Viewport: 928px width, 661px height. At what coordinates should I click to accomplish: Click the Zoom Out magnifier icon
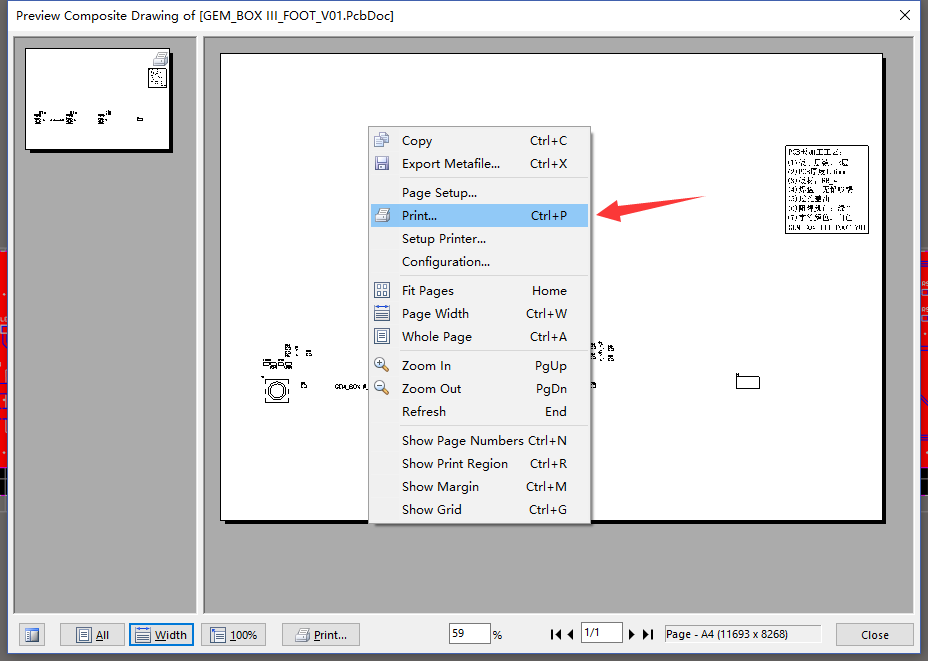coord(382,388)
